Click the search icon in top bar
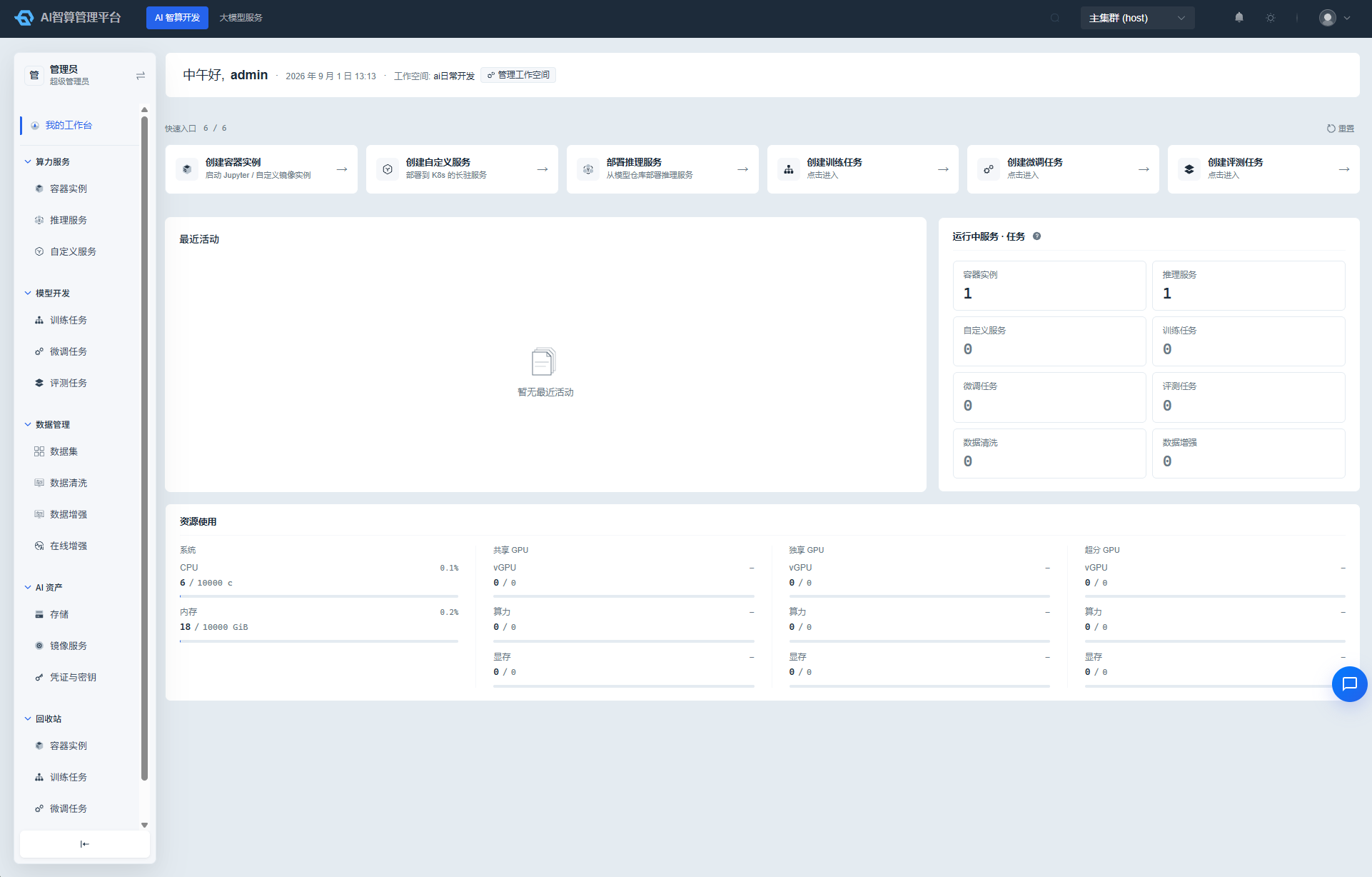 pos(1055,18)
